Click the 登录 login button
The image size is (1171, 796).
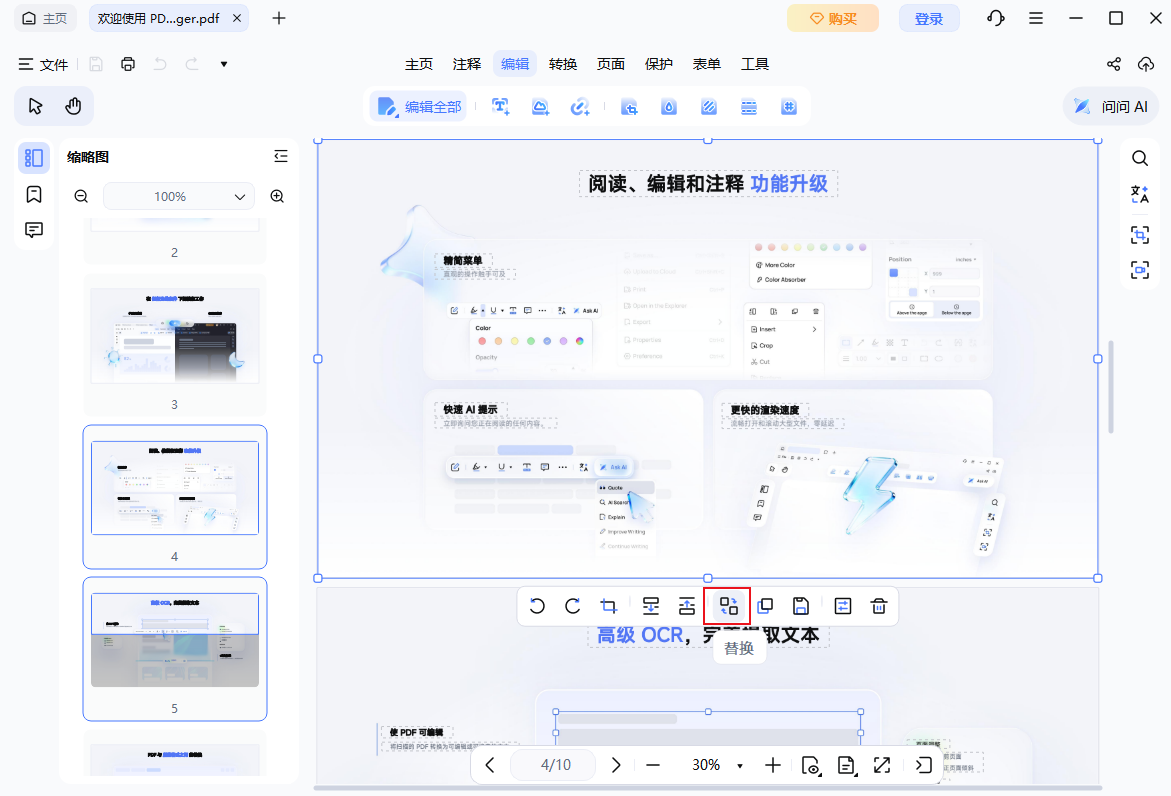click(928, 19)
